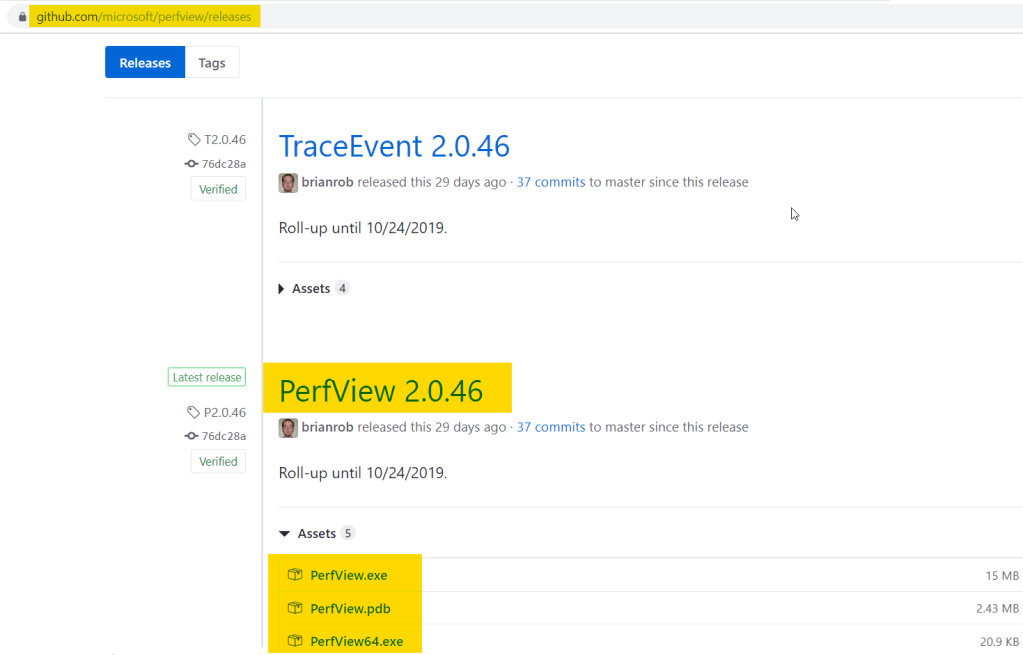
Task: Click the Verified badge under T2.0.46
Action: 218,189
